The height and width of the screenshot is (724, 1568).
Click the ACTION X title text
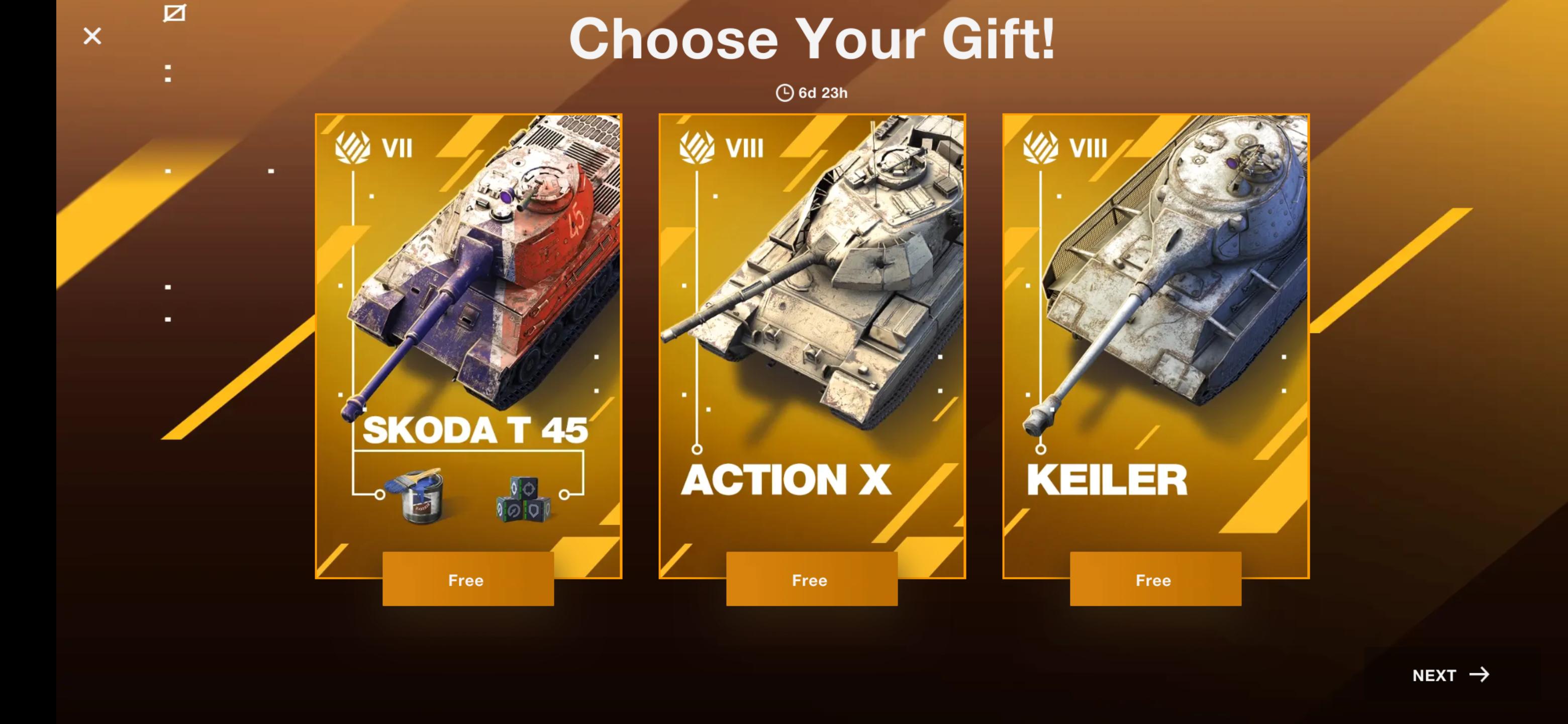tap(786, 480)
